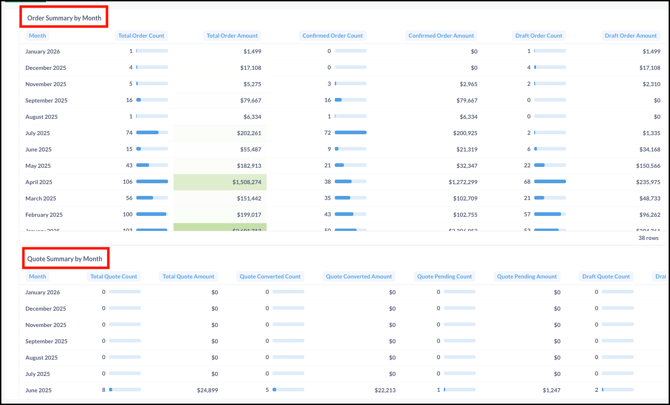Click the Draft Quote Count column header
Image resolution: width=670 pixels, height=405 pixels.
(x=606, y=277)
